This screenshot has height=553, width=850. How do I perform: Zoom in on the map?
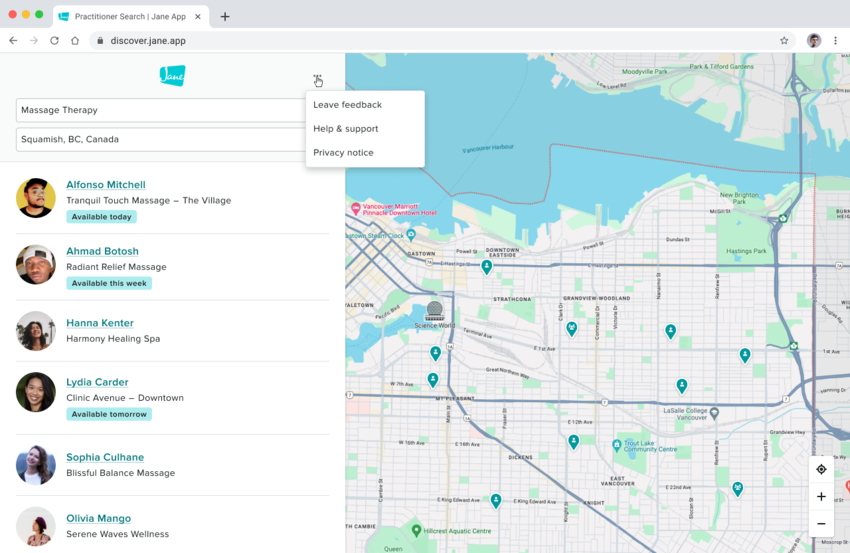tap(821, 497)
